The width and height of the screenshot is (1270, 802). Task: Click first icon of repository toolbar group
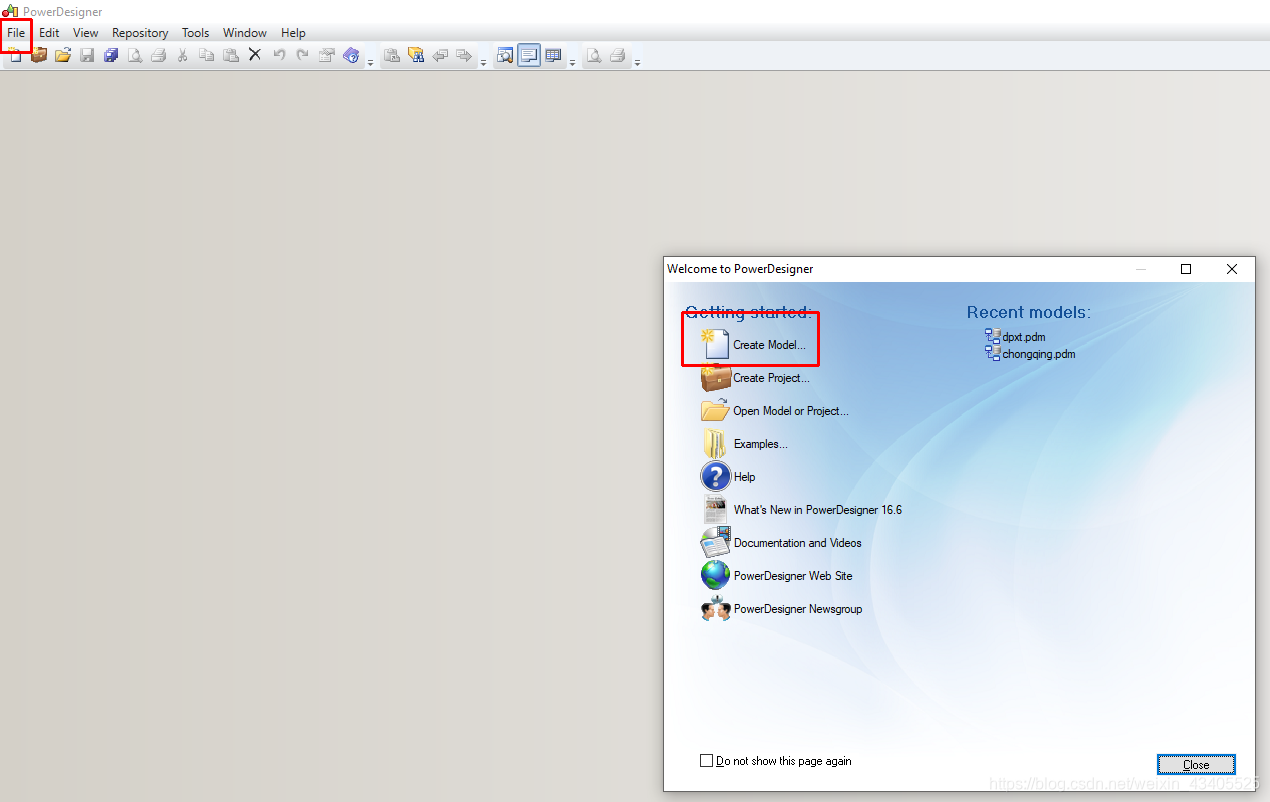point(392,55)
